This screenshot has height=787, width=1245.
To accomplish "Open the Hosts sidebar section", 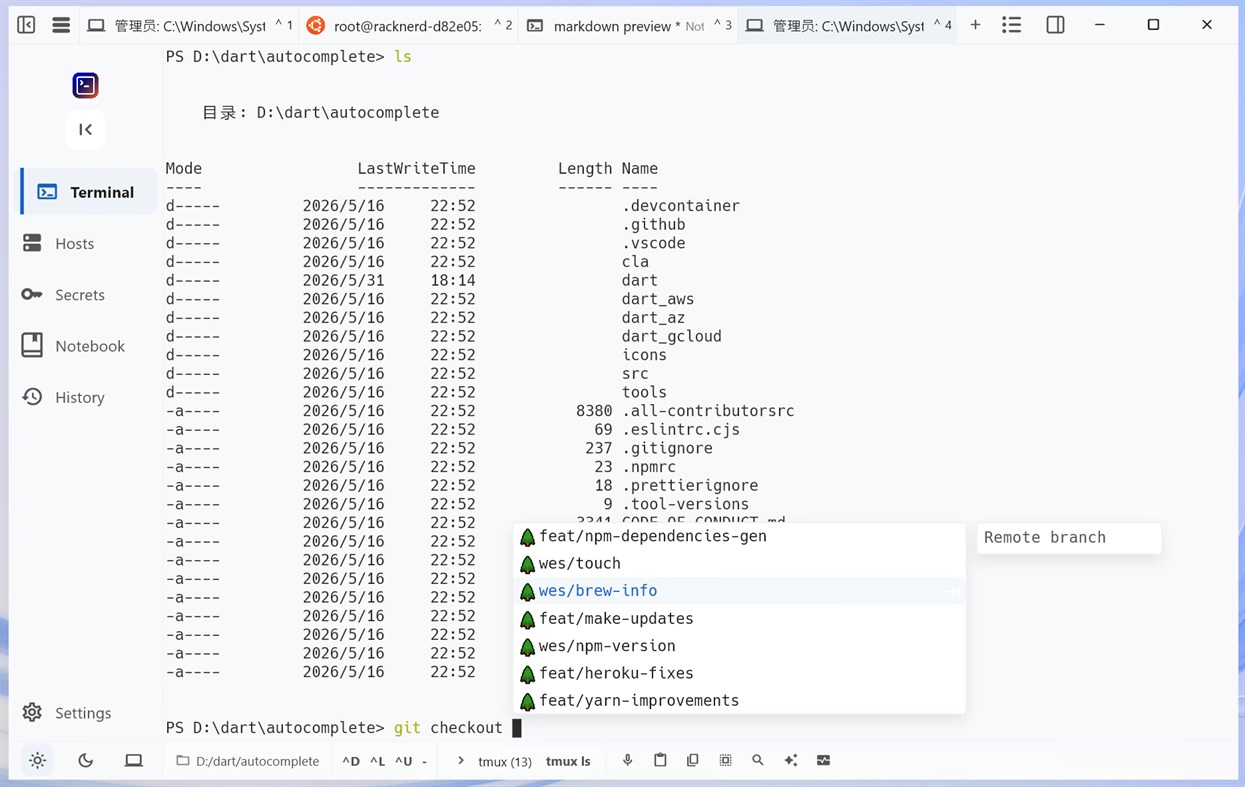I will pos(75,244).
